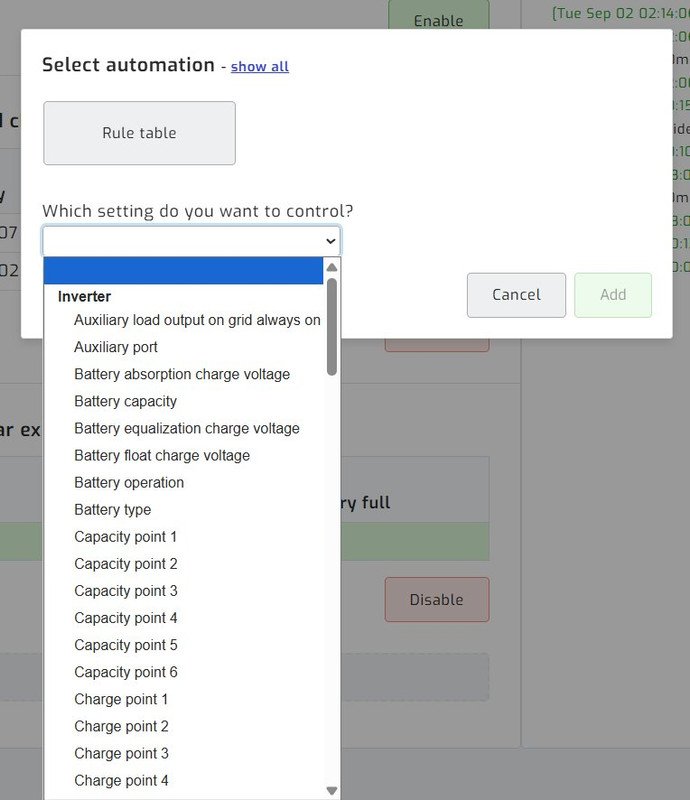This screenshot has height=800, width=690.
Task: Choose Capacity point 6
Action: click(x=126, y=671)
